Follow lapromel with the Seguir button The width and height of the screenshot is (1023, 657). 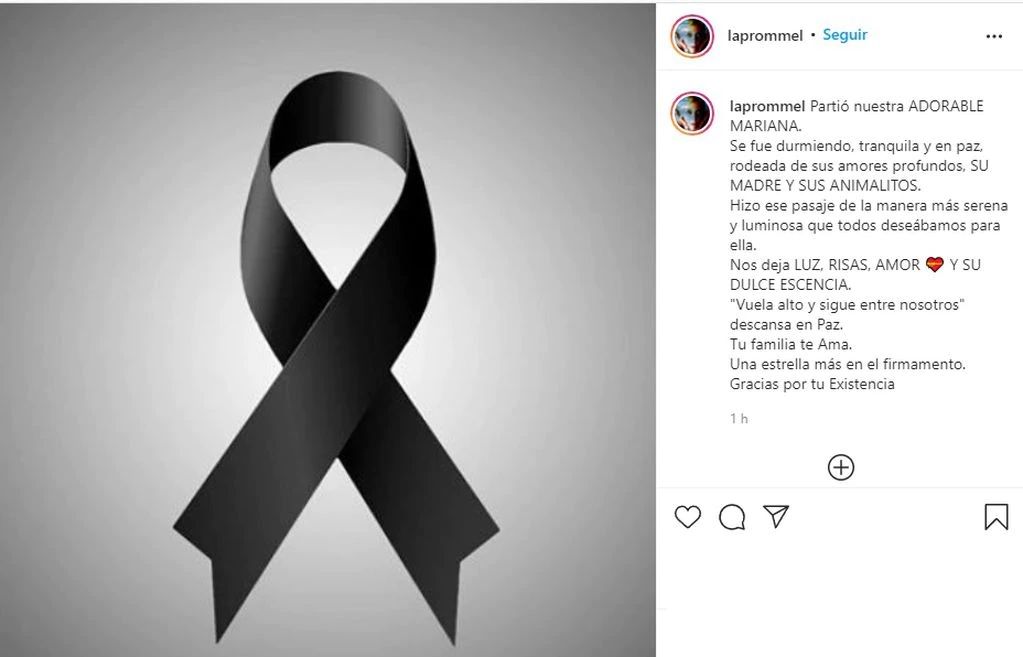(845, 35)
